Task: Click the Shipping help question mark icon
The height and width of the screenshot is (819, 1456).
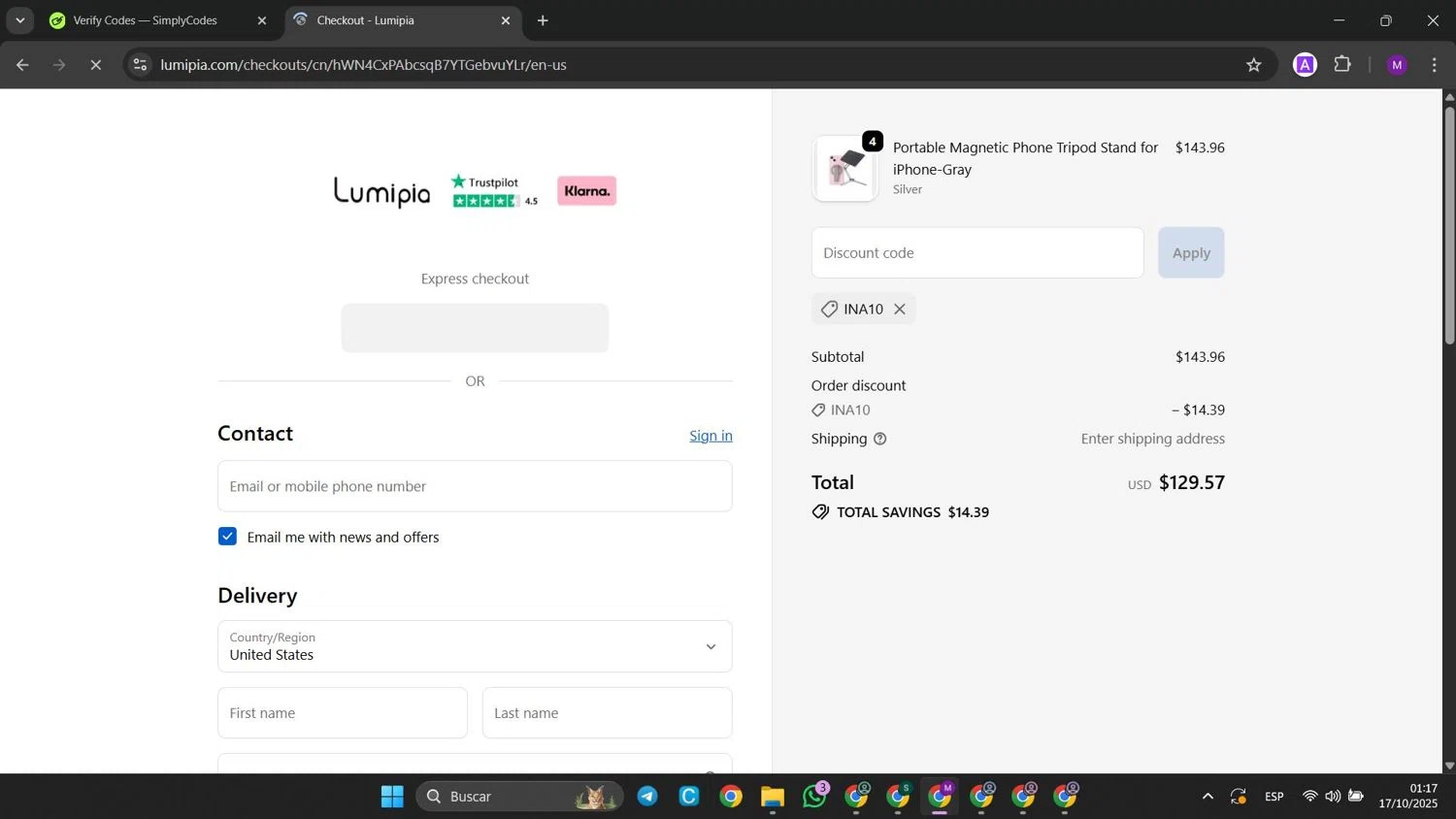Action: click(x=879, y=439)
